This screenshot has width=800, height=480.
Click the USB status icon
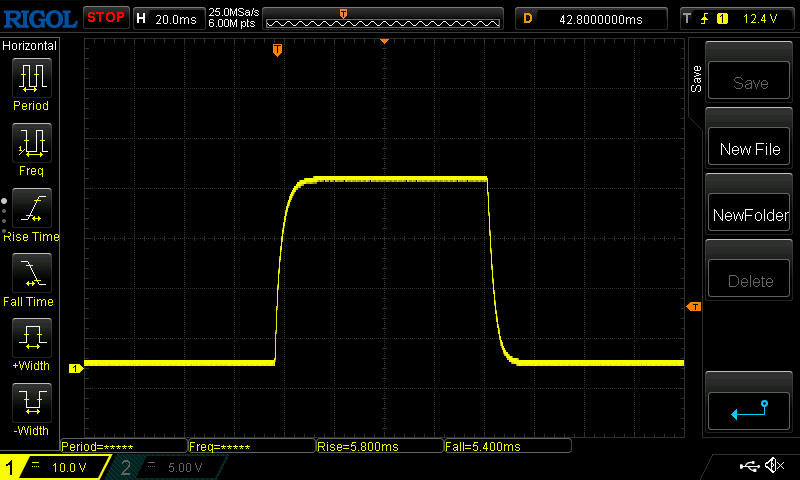click(748, 466)
